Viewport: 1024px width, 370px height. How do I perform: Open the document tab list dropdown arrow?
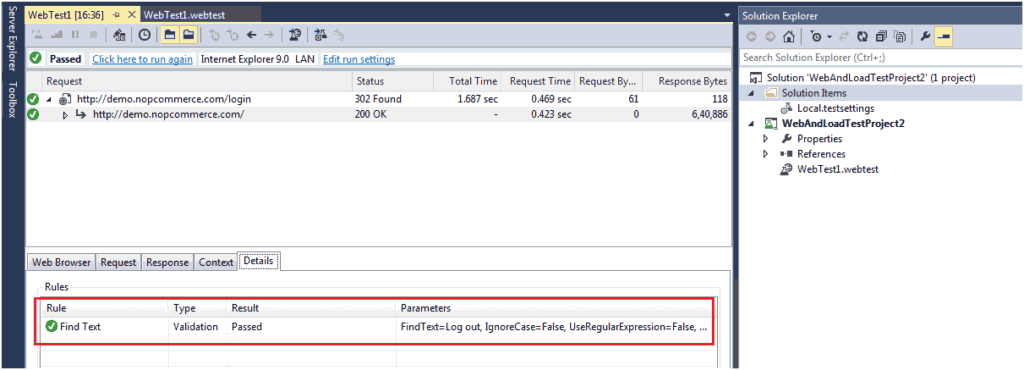pyautogui.click(x=728, y=14)
